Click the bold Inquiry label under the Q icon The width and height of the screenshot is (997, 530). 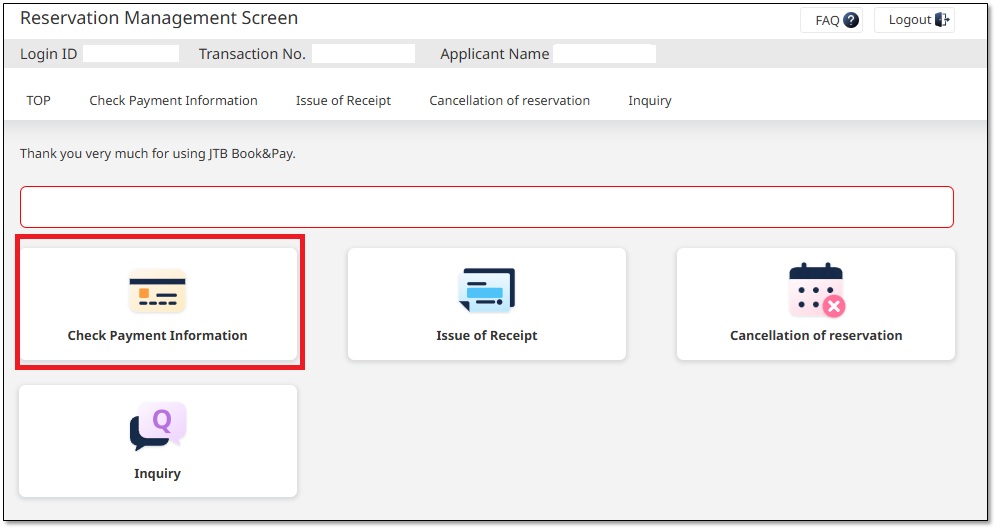coord(157,473)
